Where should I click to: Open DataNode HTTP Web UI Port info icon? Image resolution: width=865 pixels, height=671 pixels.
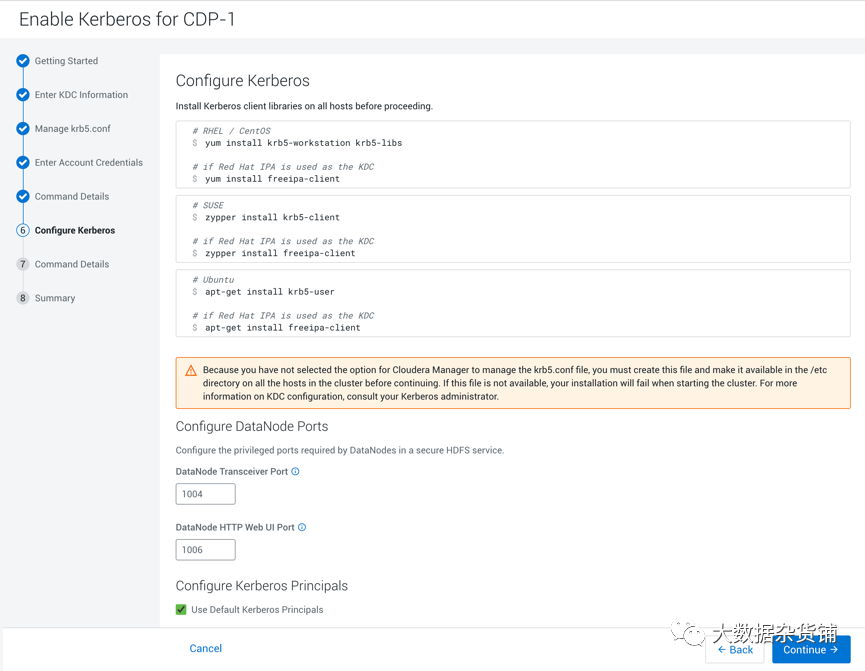pos(302,527)
